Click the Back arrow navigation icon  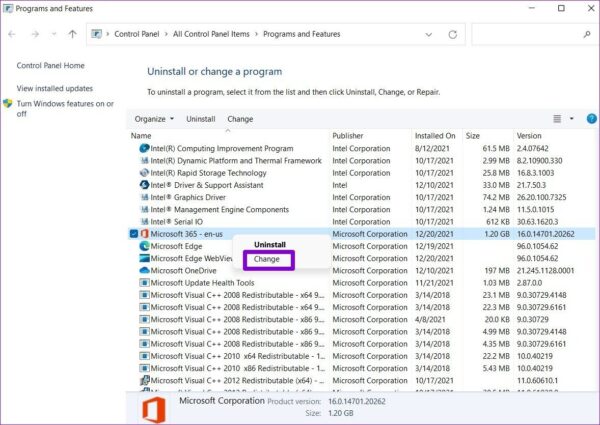pos(12,34)
